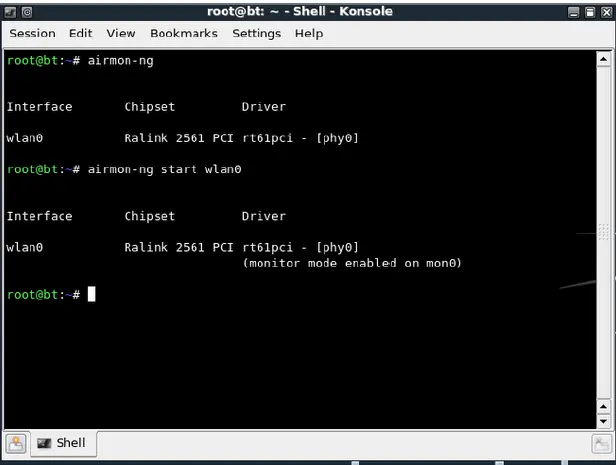616x465 pixels.
Task: Click the scroll up arrow near bottom of scrollbar
Action: pos(603,406)
